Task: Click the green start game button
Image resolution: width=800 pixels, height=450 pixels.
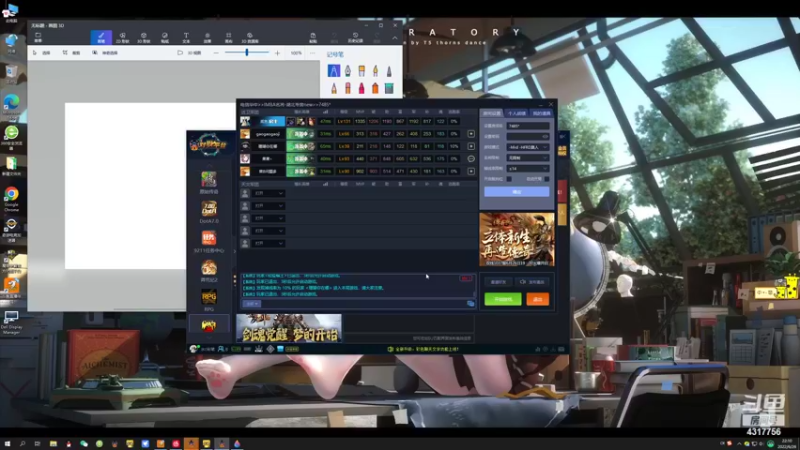Action: (503, 299)
